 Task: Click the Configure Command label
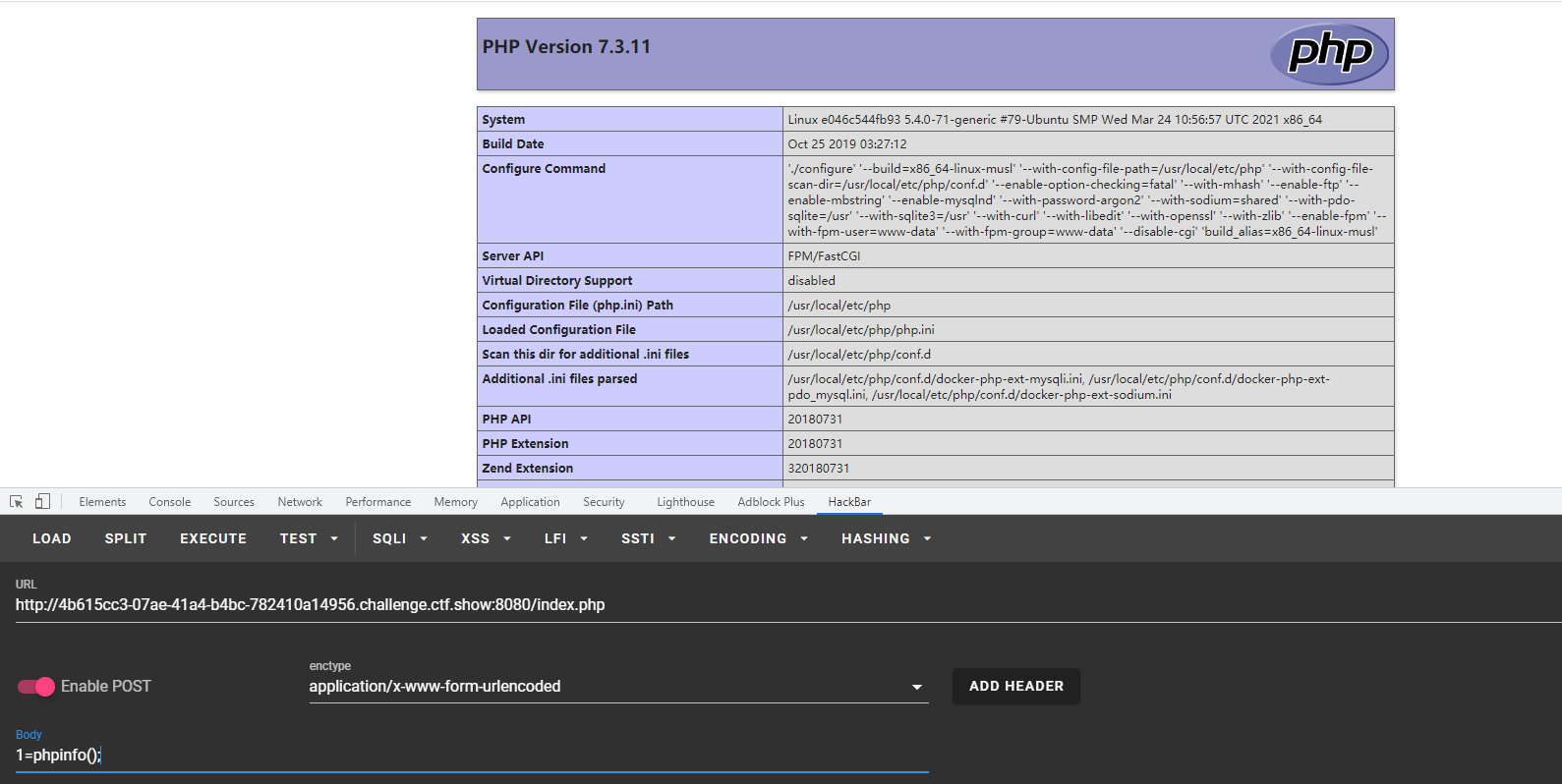pos(544,168)
